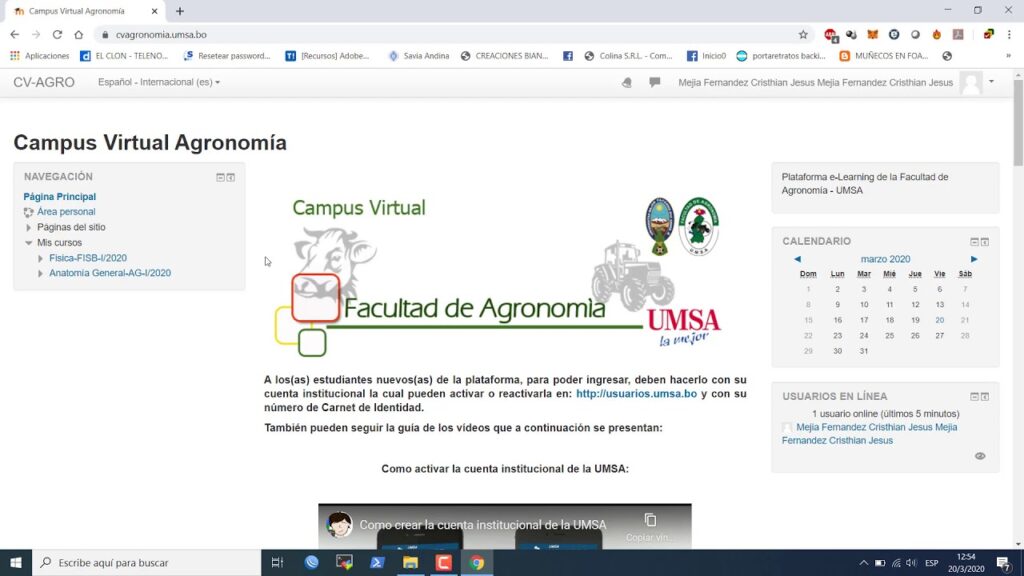Open the Colina S.R.L. bookmark
This screenshot has width=1024, height=576.
point(628,56)
